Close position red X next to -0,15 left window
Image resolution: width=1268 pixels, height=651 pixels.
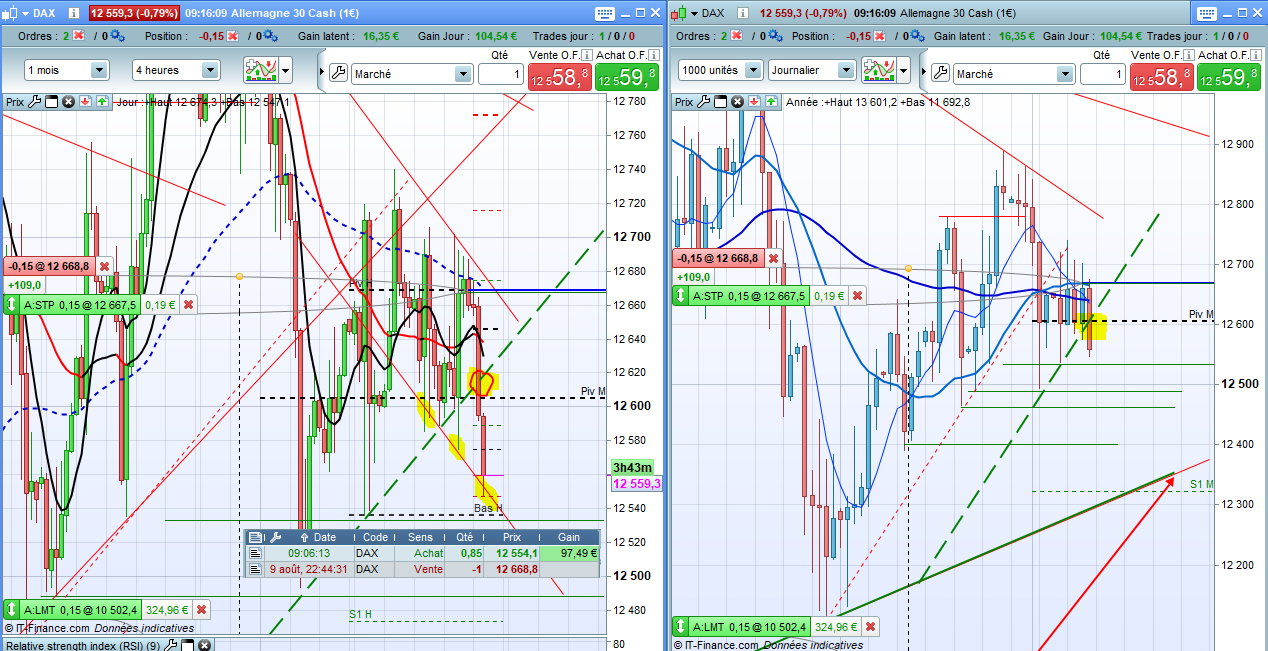(x=232, y=35)
